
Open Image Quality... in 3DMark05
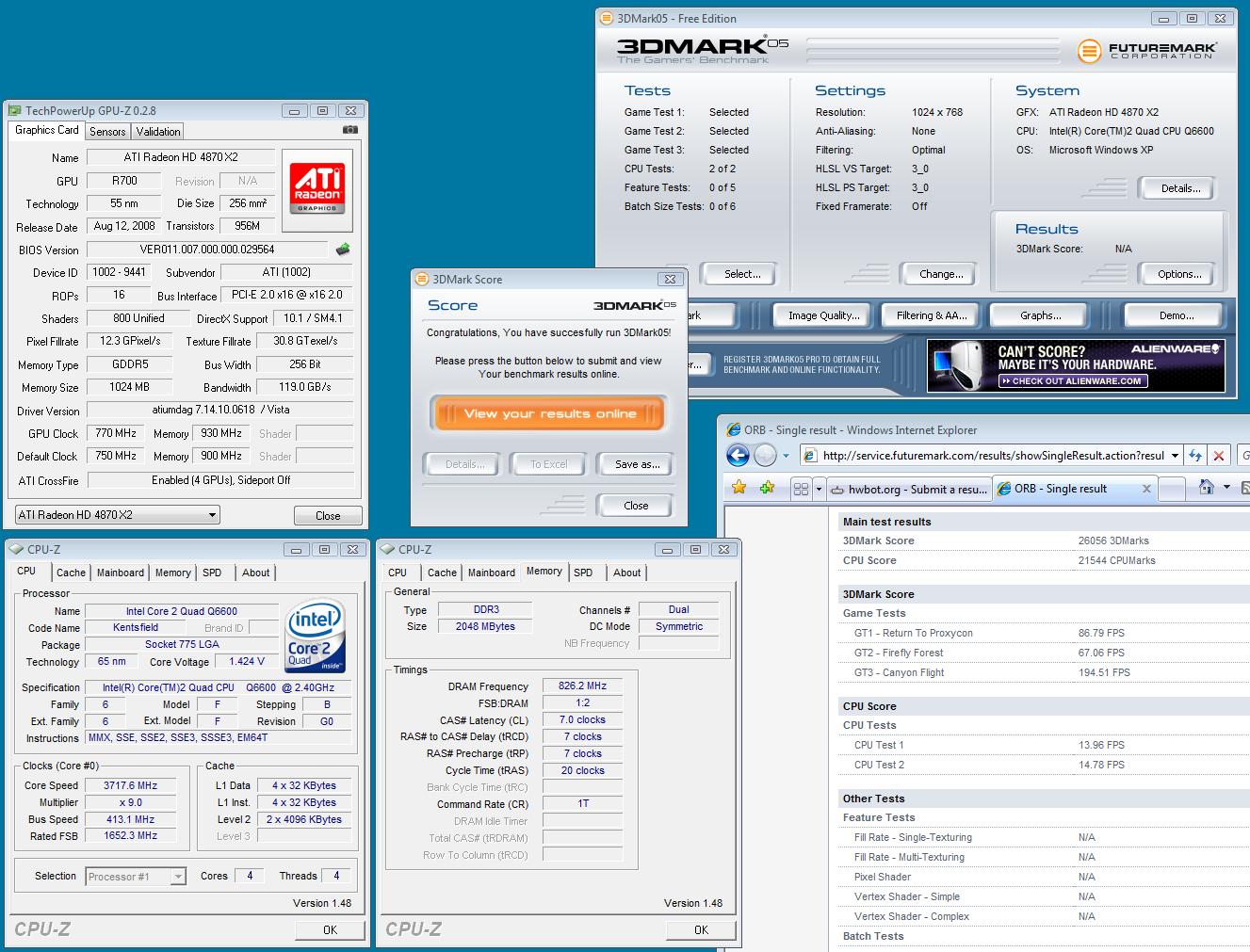click(x=823, y=315)
